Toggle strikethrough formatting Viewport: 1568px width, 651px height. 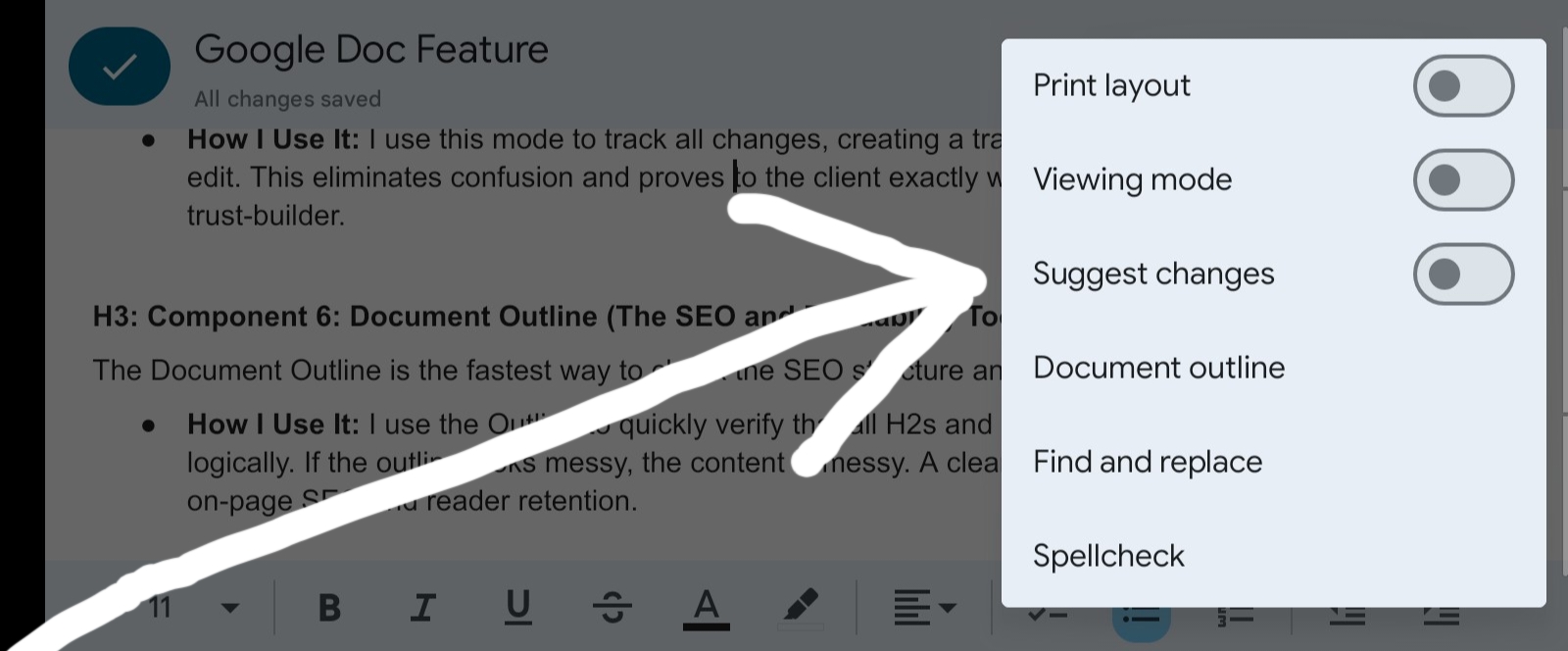pos(612,608)
